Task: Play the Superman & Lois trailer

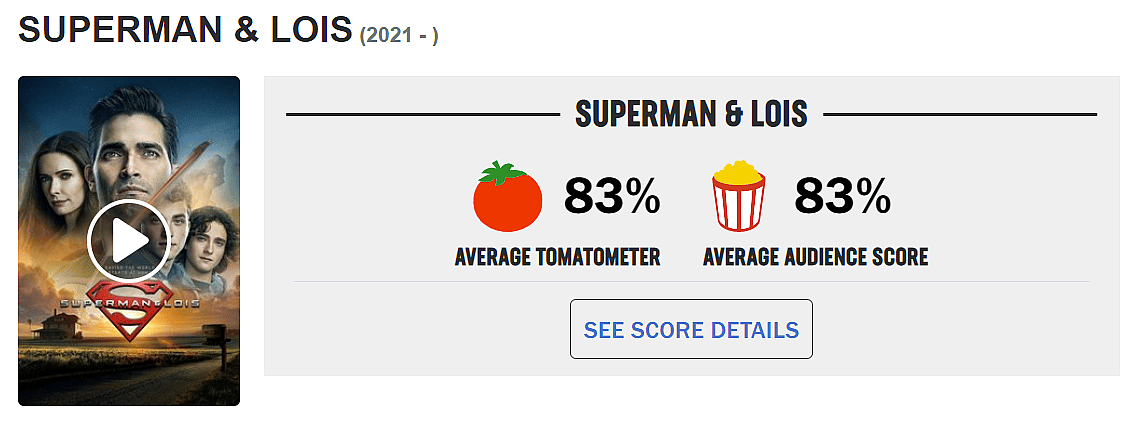Action: (128, 240)
